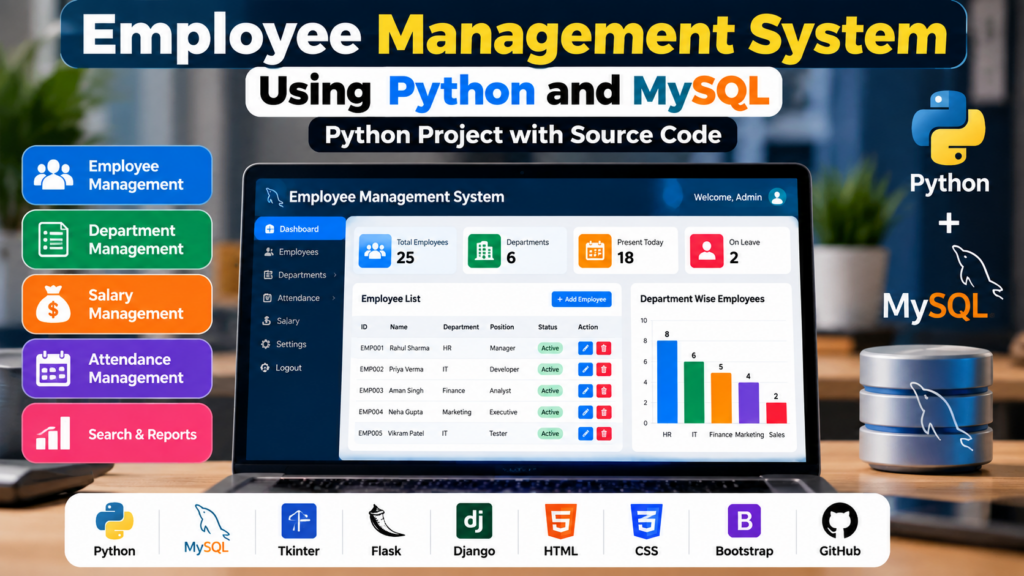Click the CSS3 icon in bottom strip

647,520
